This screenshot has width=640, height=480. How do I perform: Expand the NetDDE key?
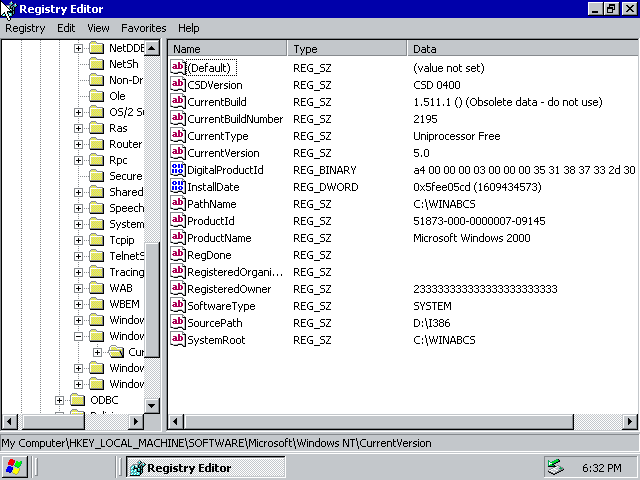click(x=78, y=48)
